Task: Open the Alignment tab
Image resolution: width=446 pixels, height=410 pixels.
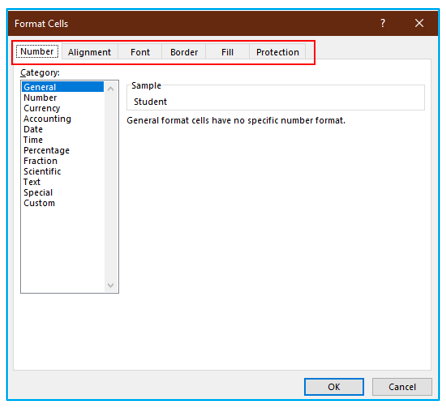Action: (x=89, y=52)
